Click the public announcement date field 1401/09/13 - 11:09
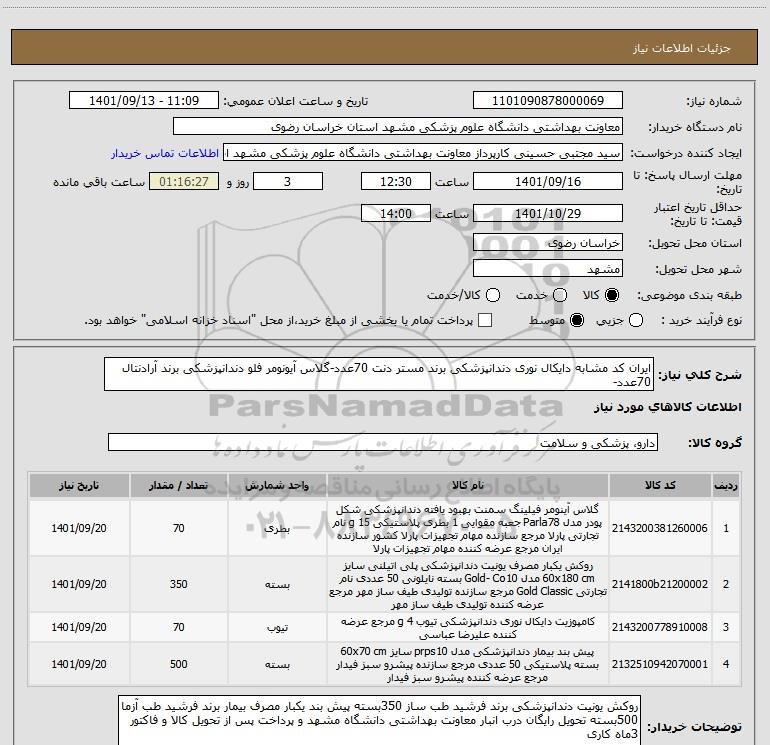770x745 pixels. (x=143, y=100)
